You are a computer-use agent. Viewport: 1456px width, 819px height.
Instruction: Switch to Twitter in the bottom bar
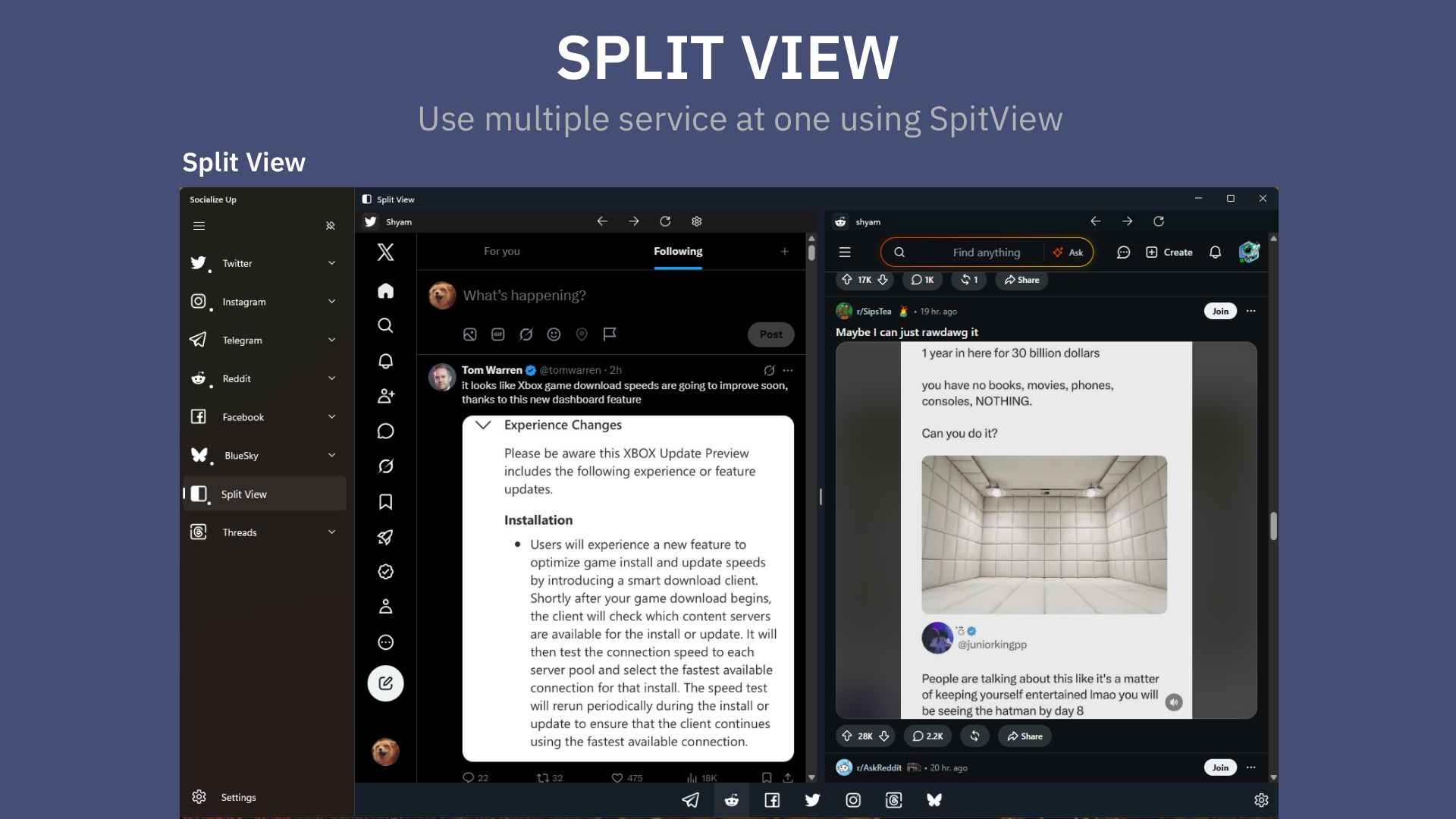pyautogui.click(x=812, y=800)
